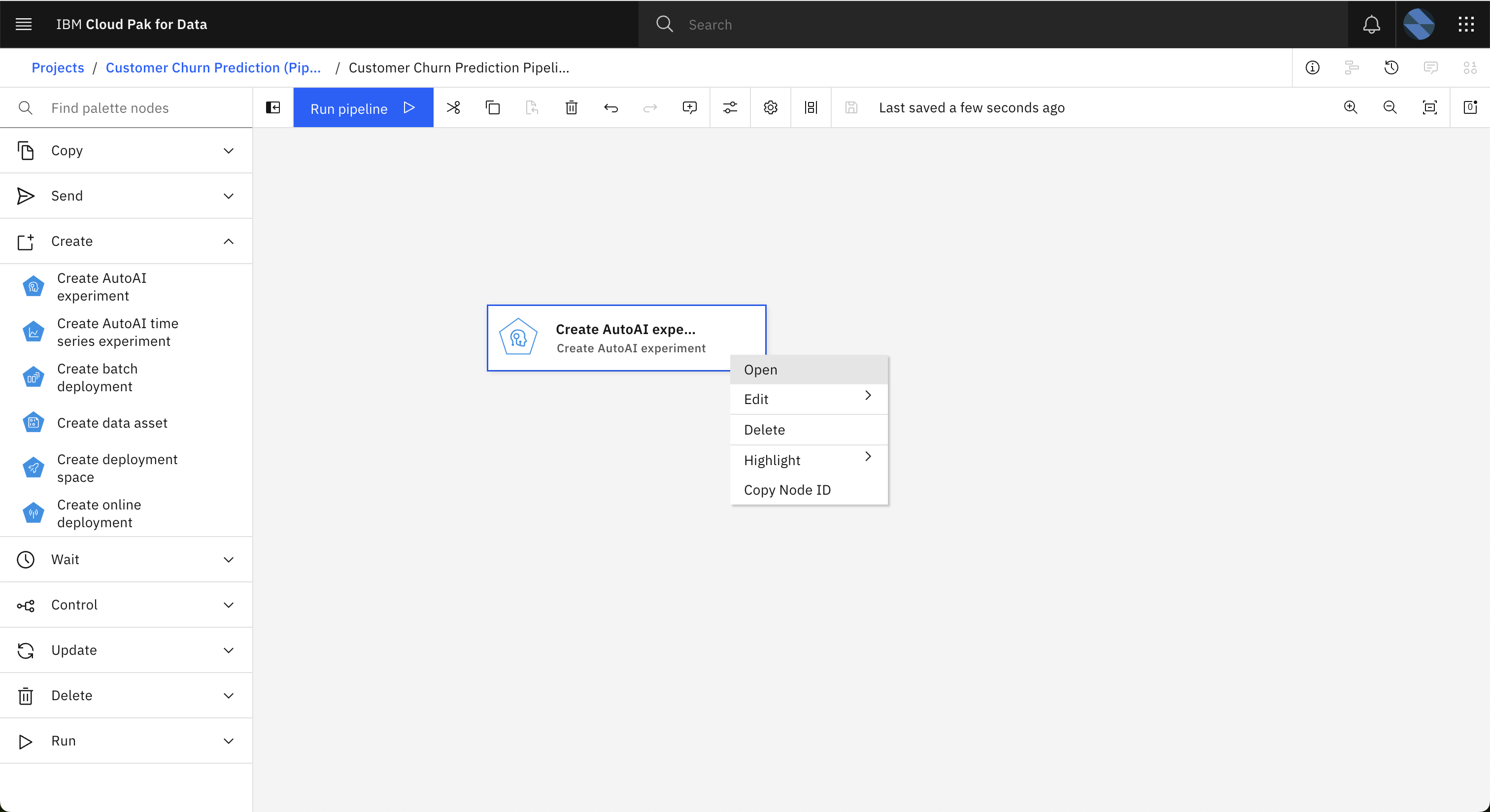Screen dimensions: 1490x812
Task: Open pipeline settings gear icon
Action: point(771,107)
